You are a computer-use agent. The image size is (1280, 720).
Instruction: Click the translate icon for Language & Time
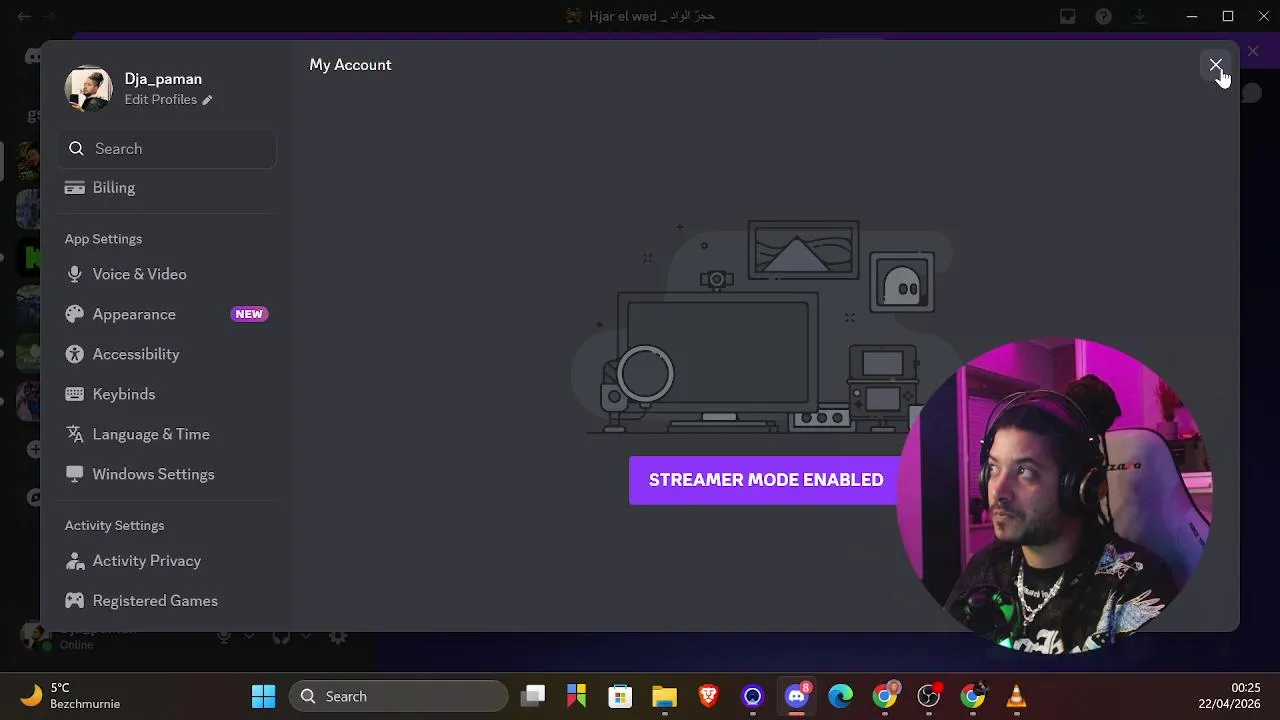pyautogui.click(x=74, y=434)
